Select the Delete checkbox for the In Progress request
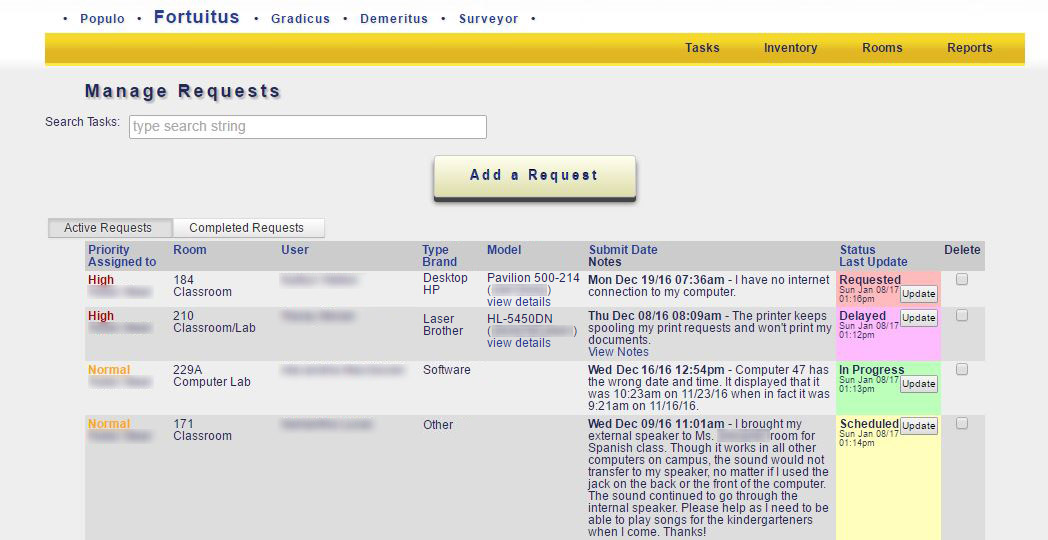Image resolution: width=1048 pixels, height=540 pixels. pyautogui.click(x=962, y=370)
